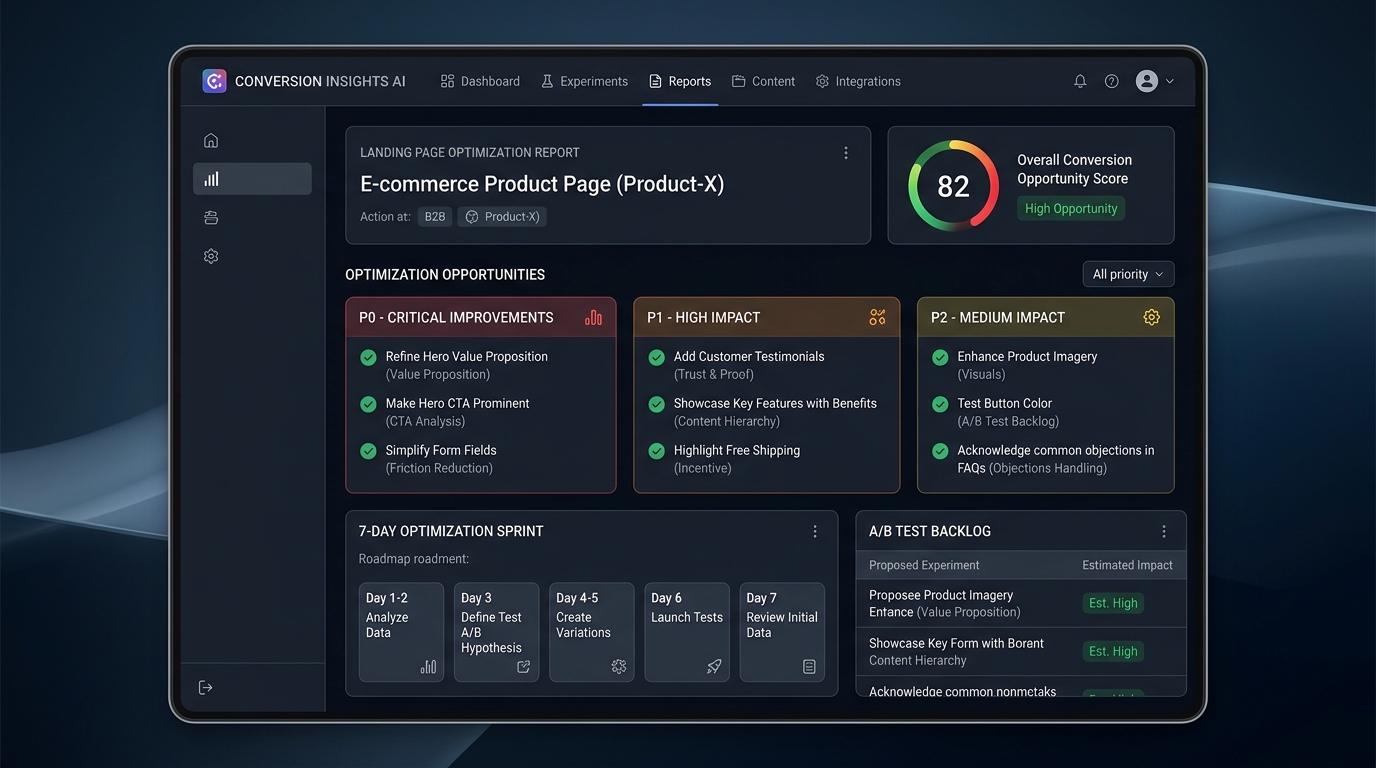Open the Integrations tab
Viewport: 1376px width, 768px height.
click(x=858, y=81)
